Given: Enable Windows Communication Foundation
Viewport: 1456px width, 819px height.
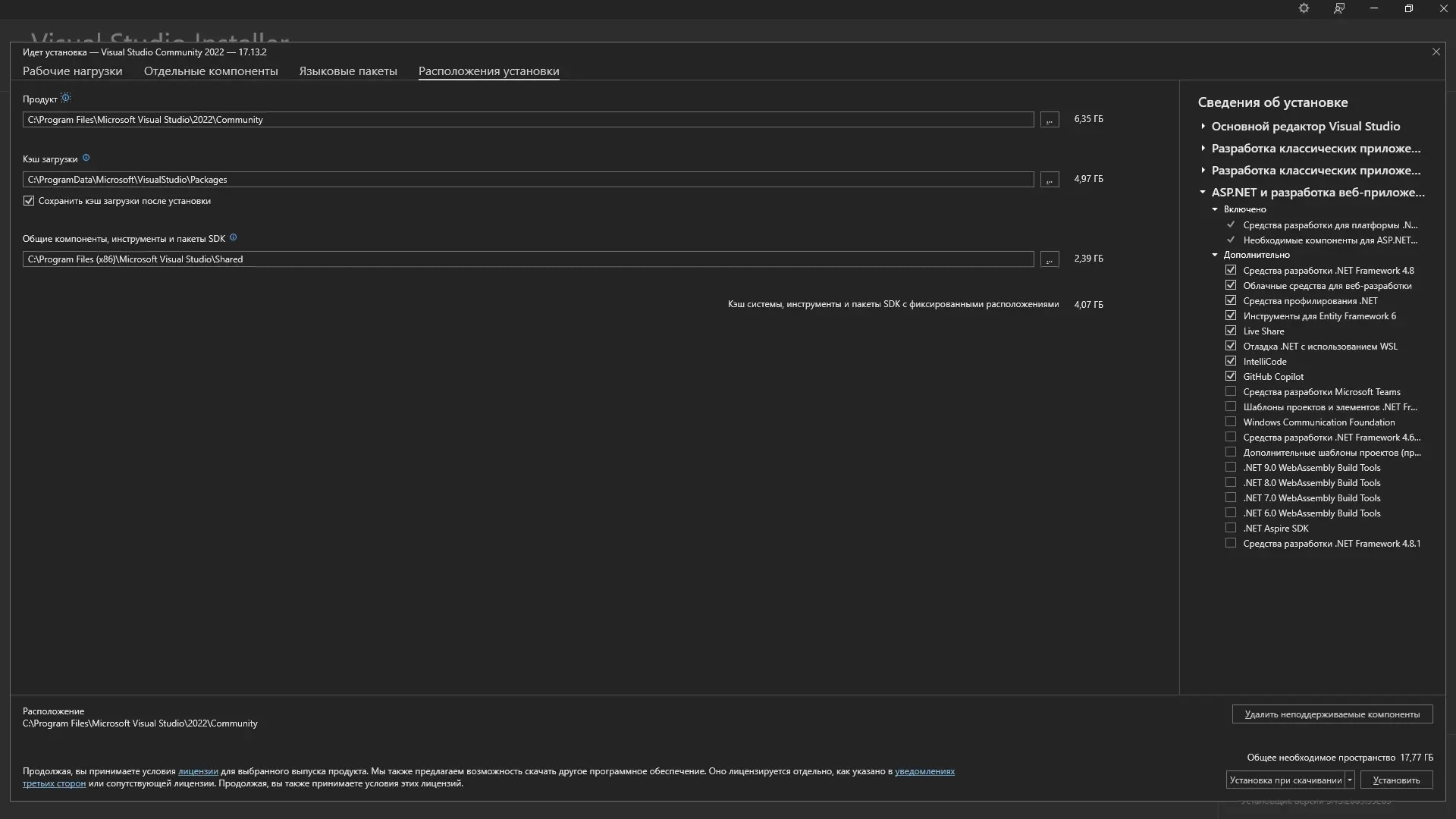Looking at the screenshot, I should [x=1231, y=422].
